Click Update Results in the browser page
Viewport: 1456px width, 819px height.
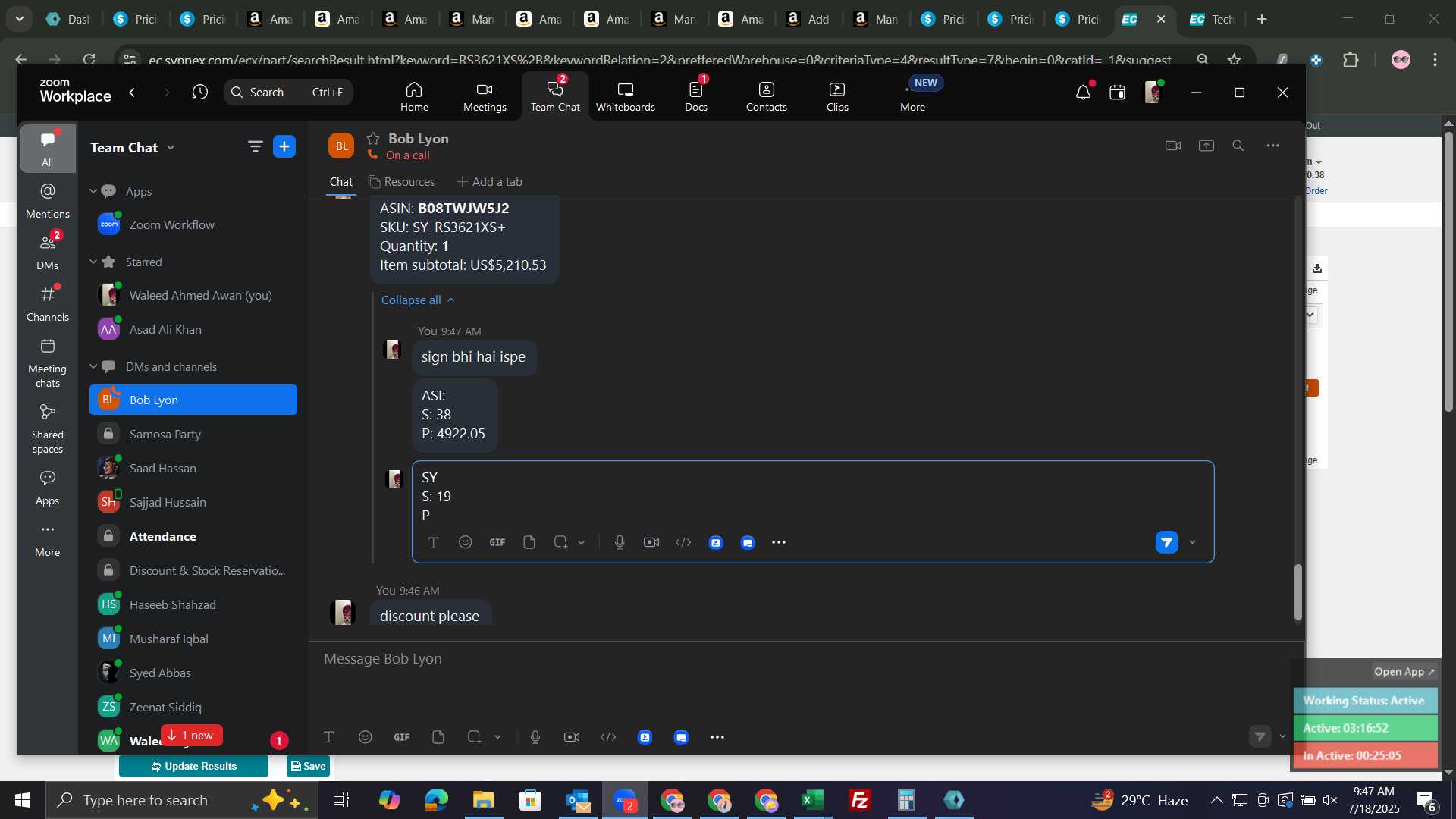[193, 766]
